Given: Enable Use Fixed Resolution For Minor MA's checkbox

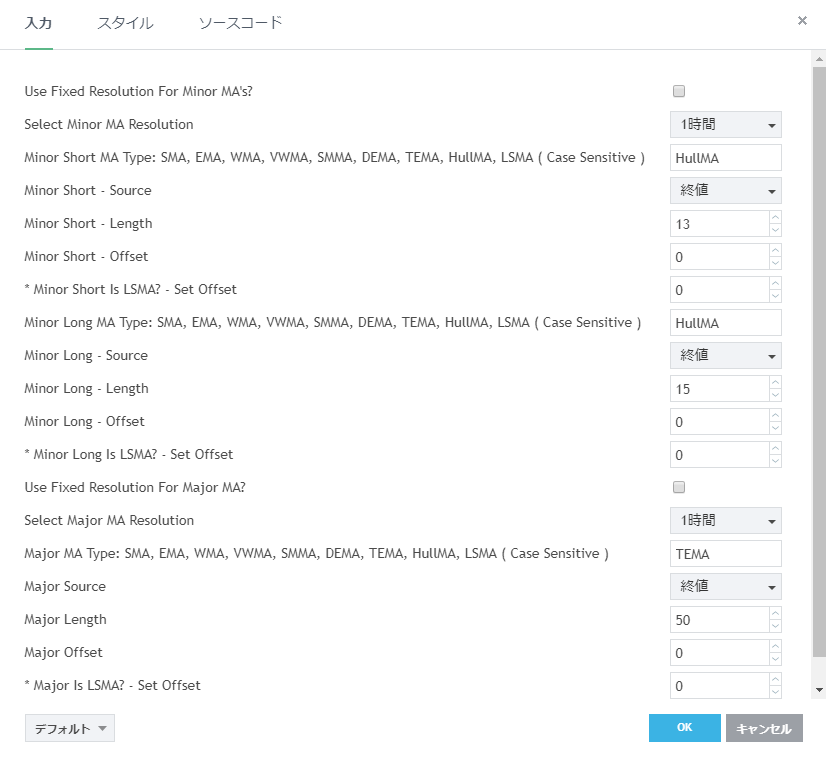Looking at the screenshot, I should (x=678, y=91).
